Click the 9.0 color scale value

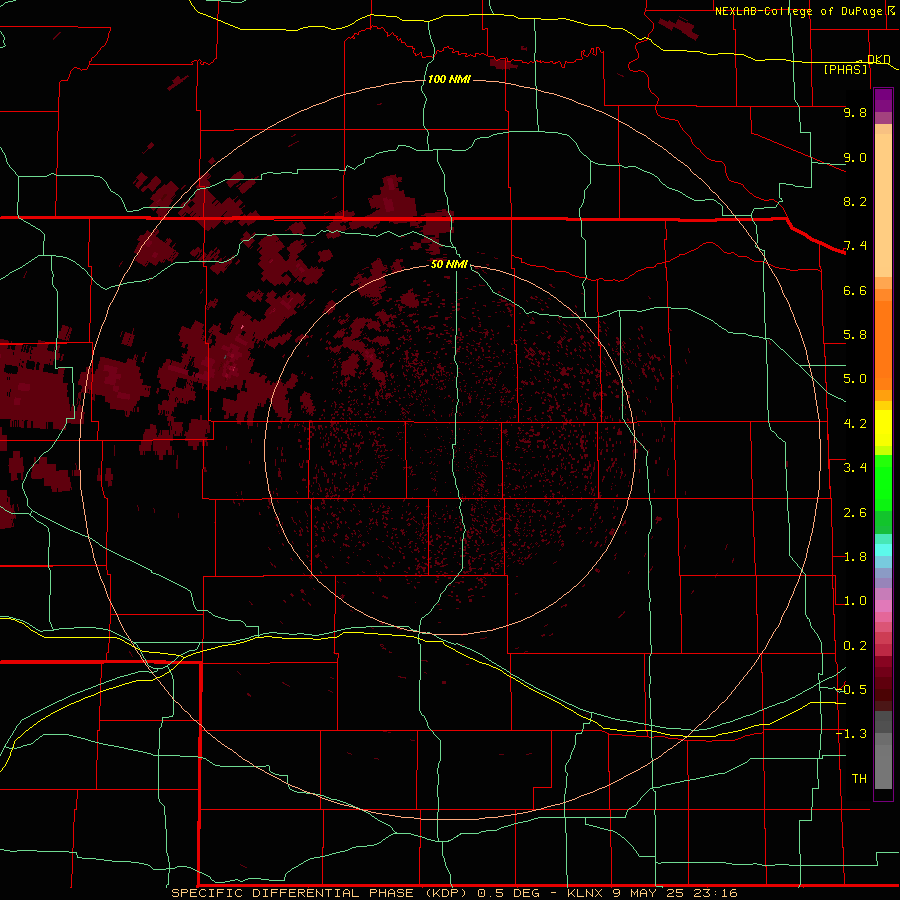pos(855,157)
